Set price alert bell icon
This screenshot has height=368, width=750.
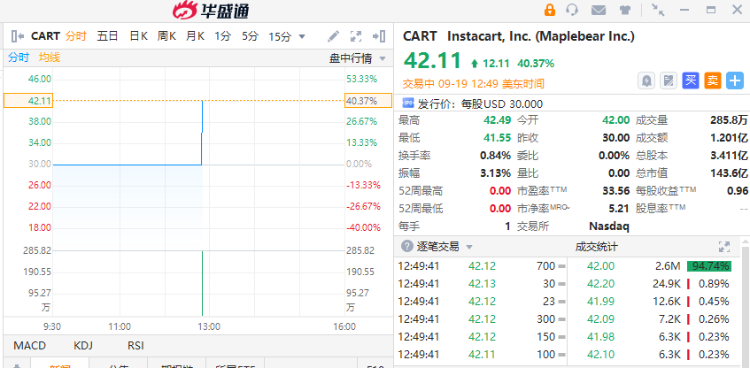646,81
